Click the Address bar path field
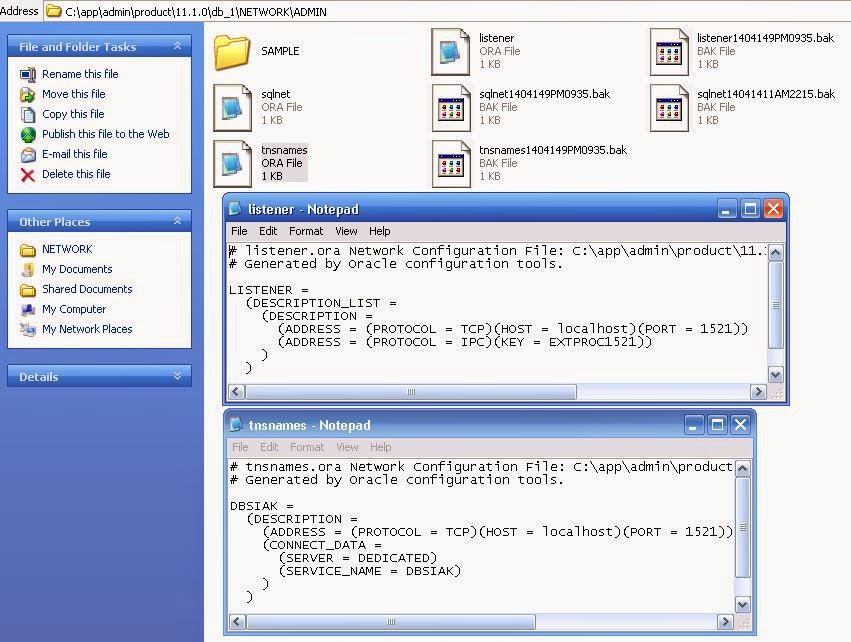 (x=447, y=11)
